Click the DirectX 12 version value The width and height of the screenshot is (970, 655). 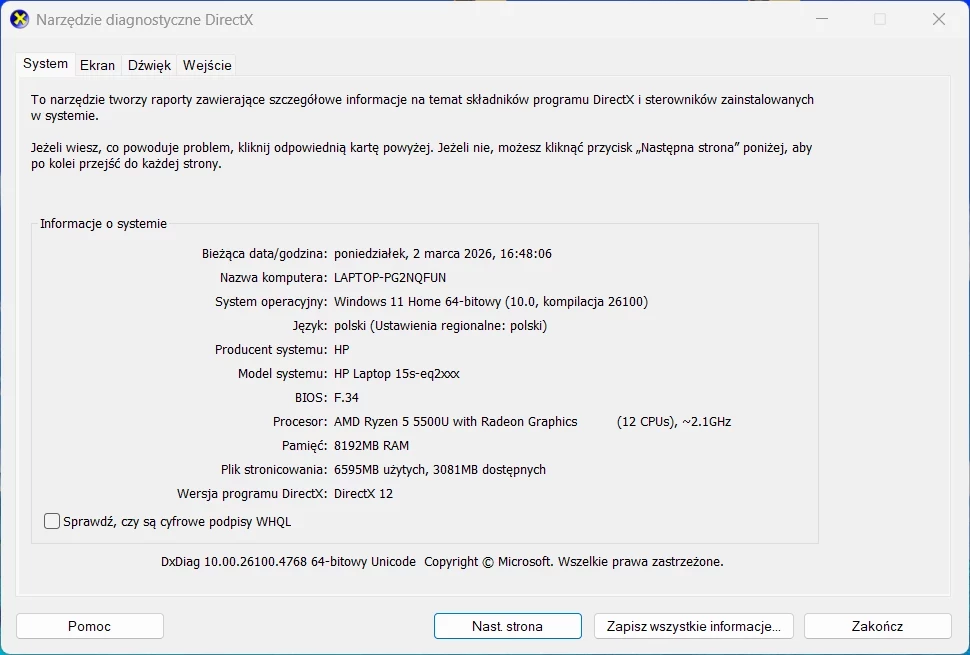(363, 493)
